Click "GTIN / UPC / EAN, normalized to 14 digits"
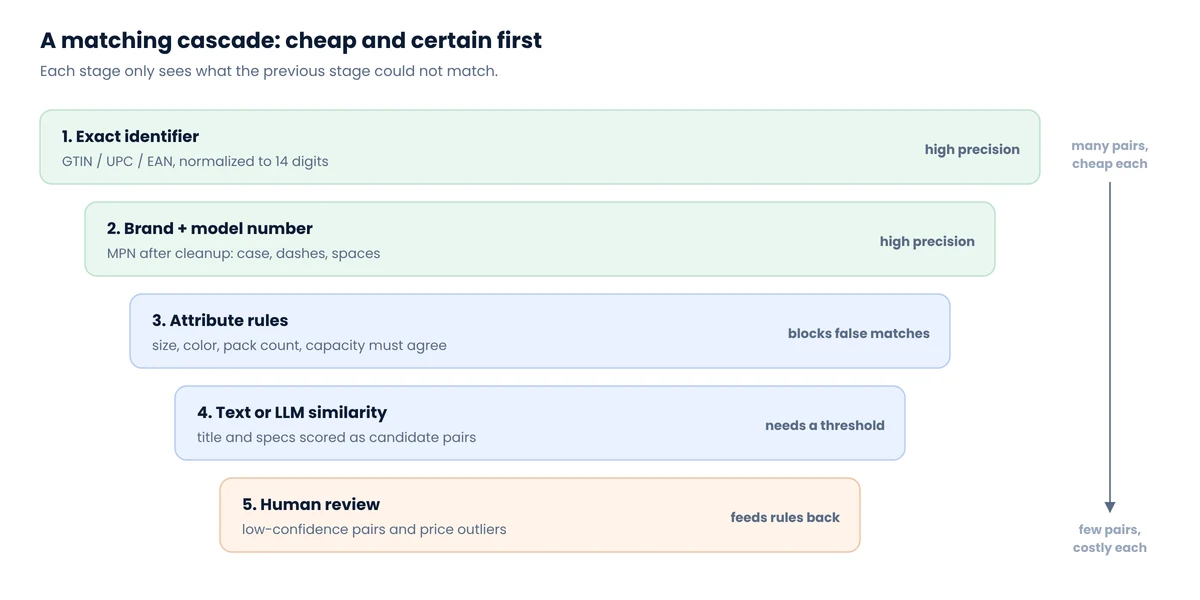This screenshot has width=1200, height=600. point(195,161)
